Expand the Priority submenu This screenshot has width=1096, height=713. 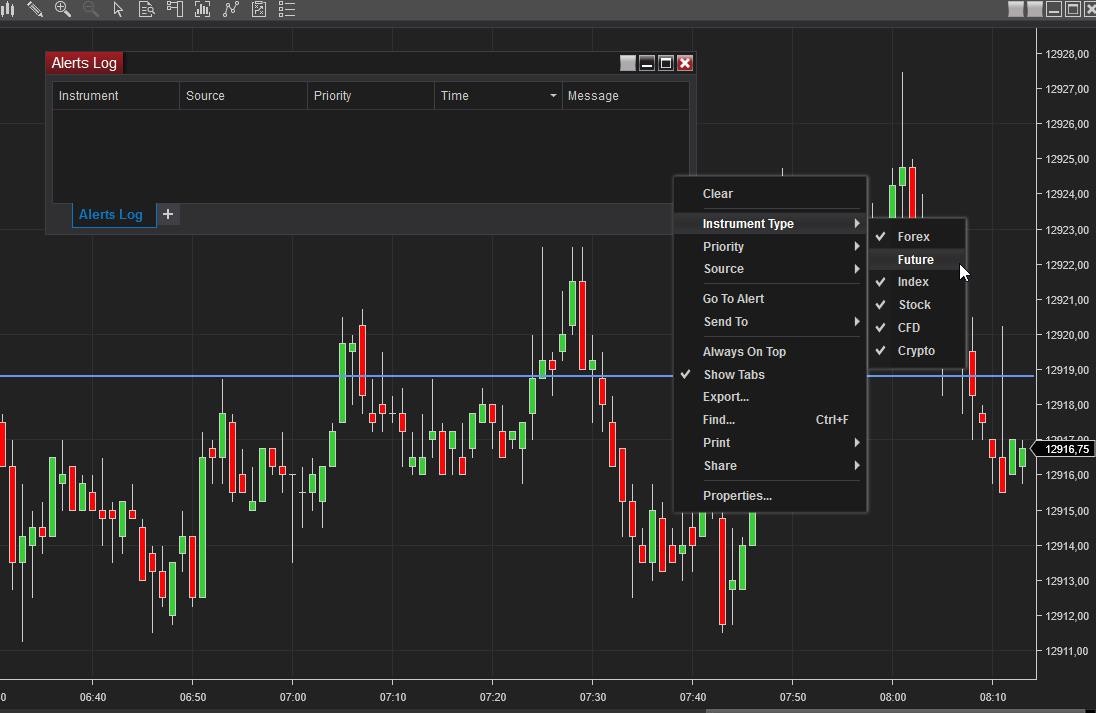click(770, 247)
